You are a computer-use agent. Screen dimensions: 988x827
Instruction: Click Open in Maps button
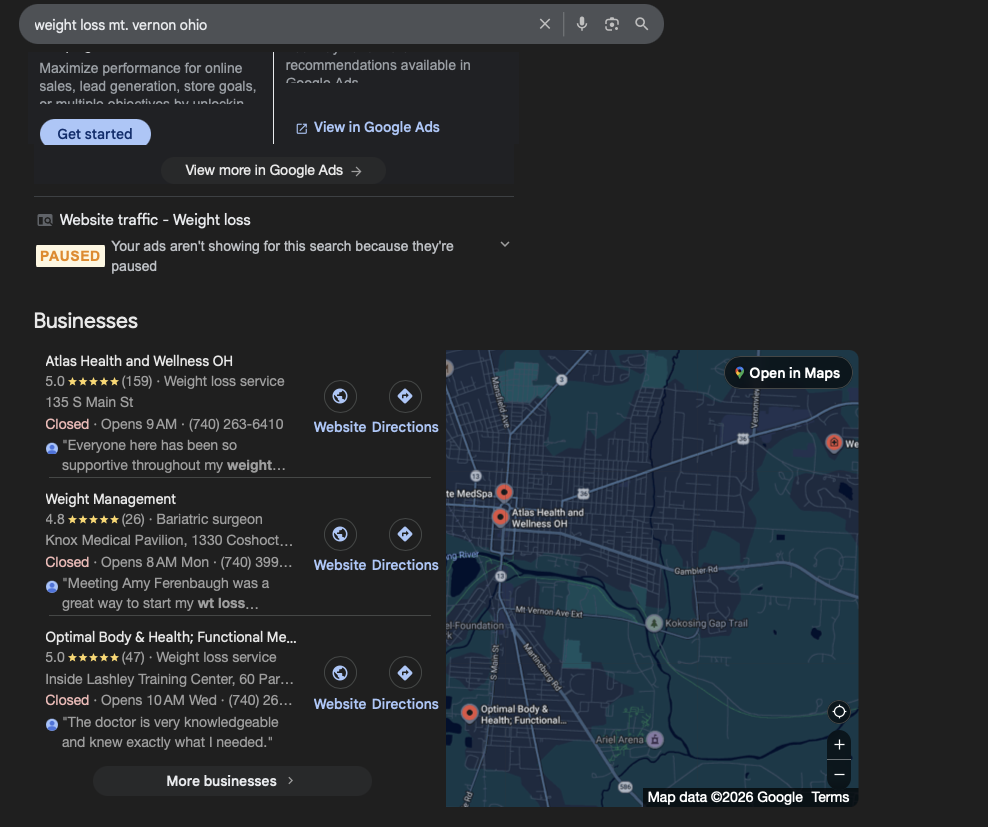(787, 373)
